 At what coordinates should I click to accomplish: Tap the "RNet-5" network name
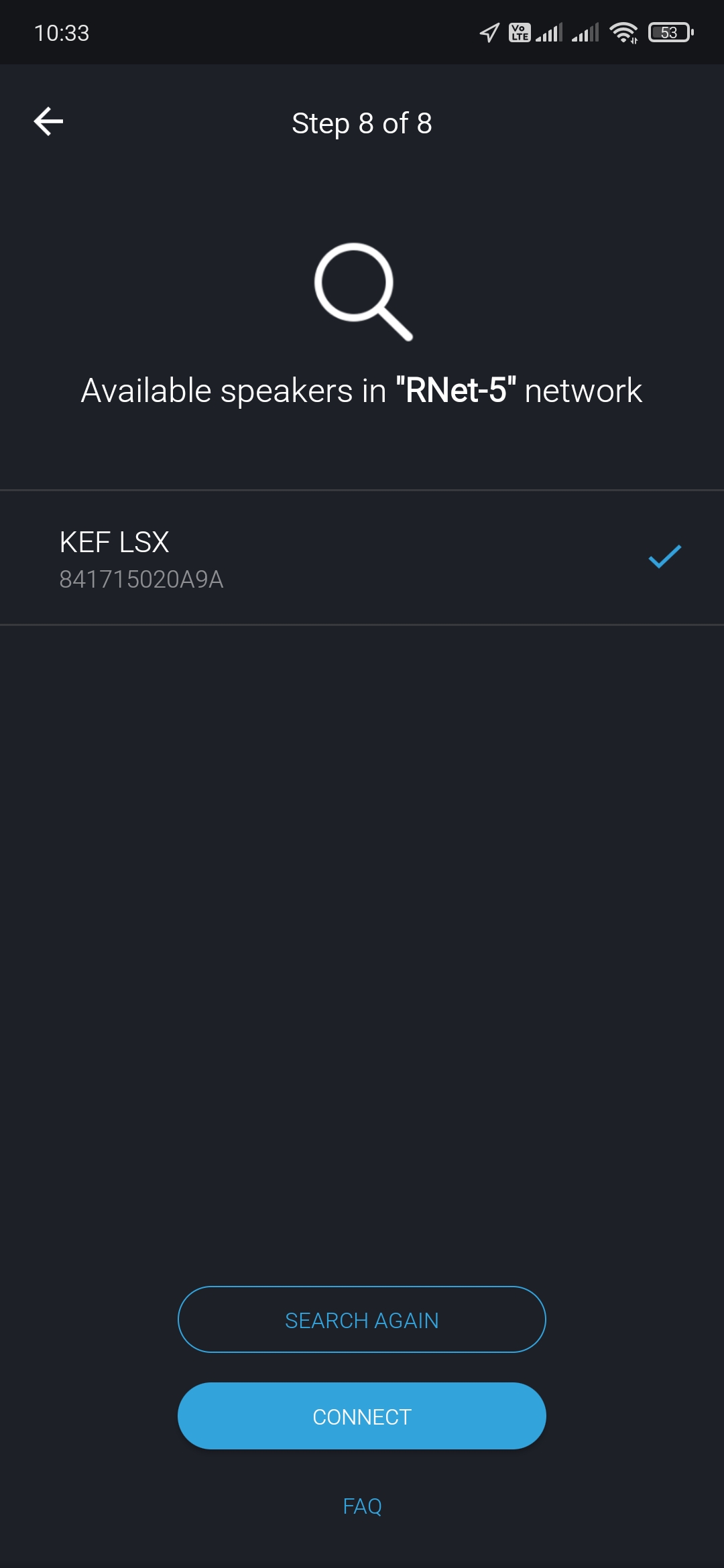pos(456,391)
